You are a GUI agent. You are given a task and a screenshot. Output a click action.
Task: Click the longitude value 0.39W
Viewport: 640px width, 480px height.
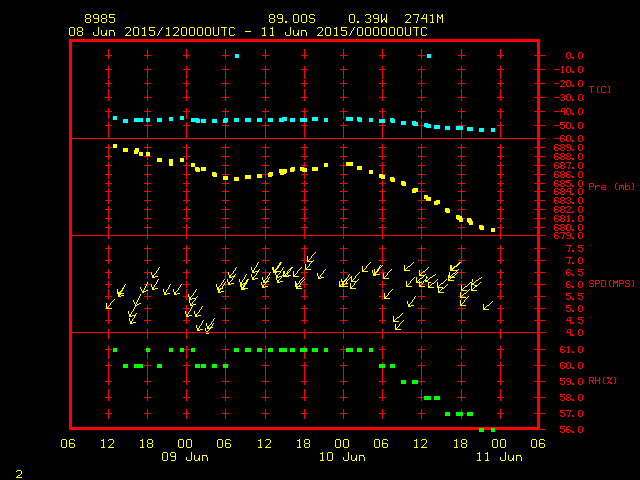tap(368, 19)
